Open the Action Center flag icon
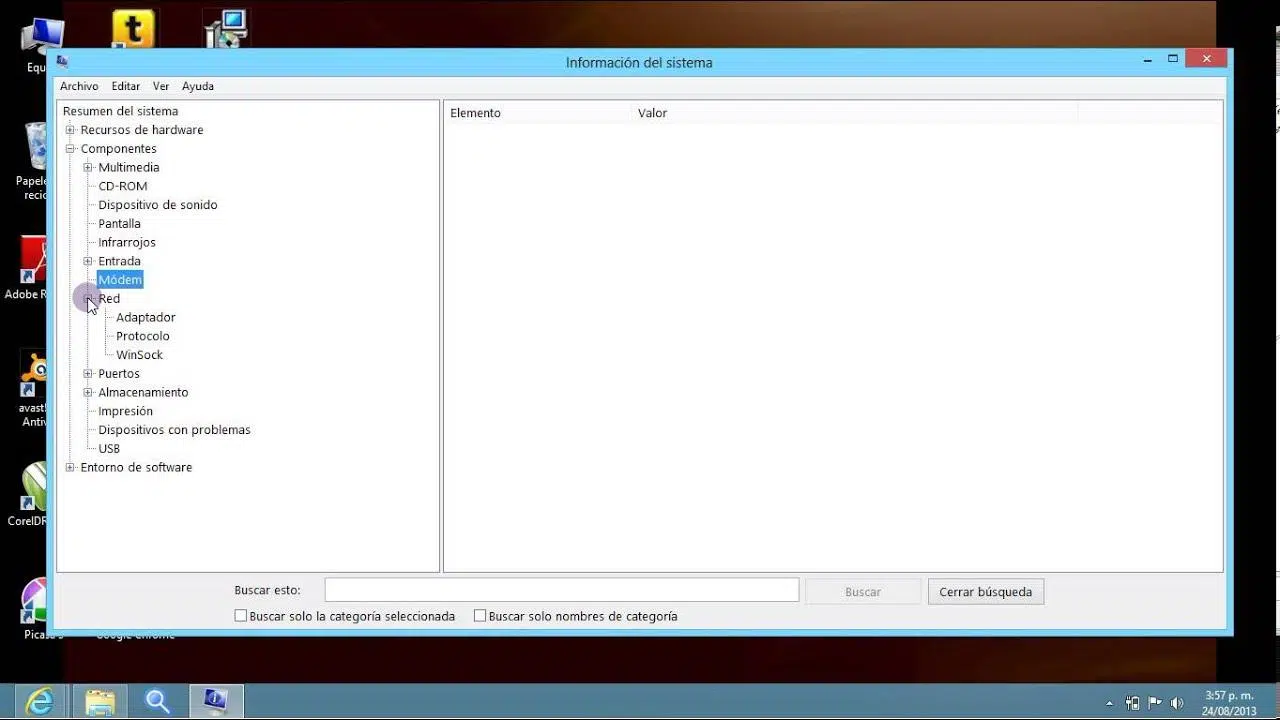Viewport: 1280px width, 720px height. [1155, 703]
